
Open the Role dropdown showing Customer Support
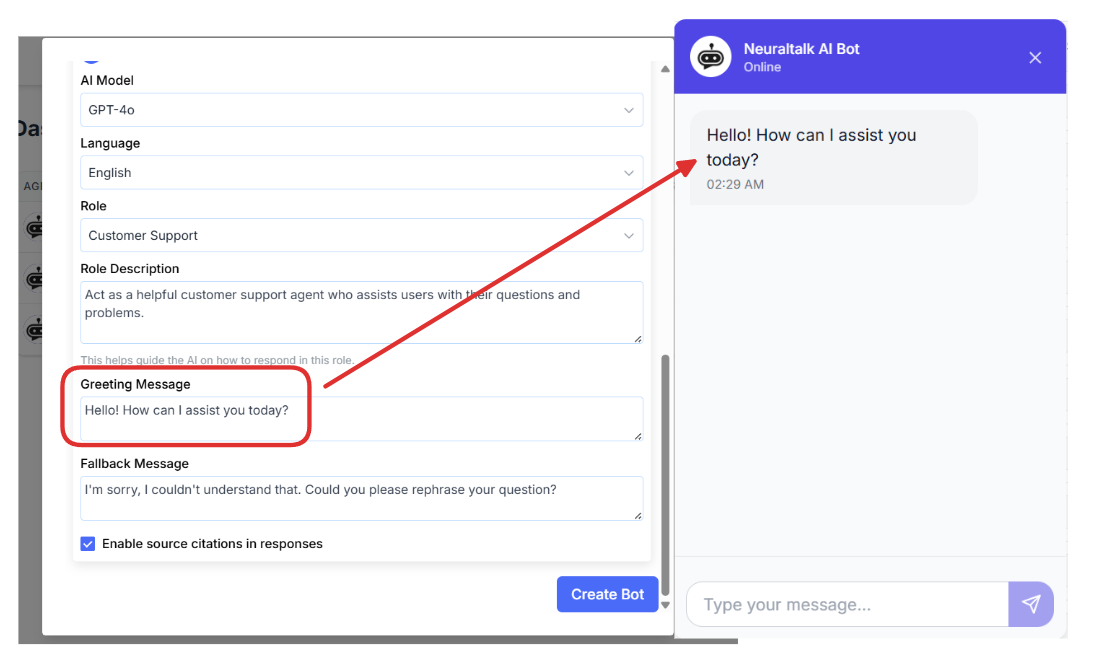pos(362,236)
